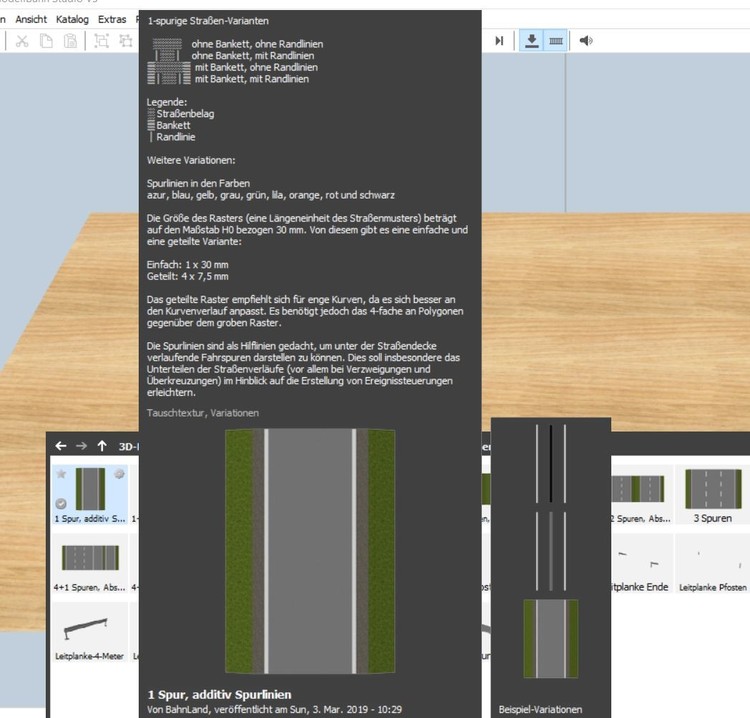Select the 'Leitplanke-4-Meter' catalog item

point(89,631)
